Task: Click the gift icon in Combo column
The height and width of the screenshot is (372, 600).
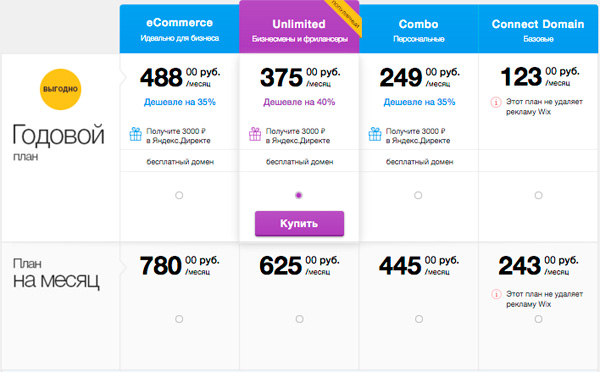Action: pyautogui.click(x=375, y=134)
